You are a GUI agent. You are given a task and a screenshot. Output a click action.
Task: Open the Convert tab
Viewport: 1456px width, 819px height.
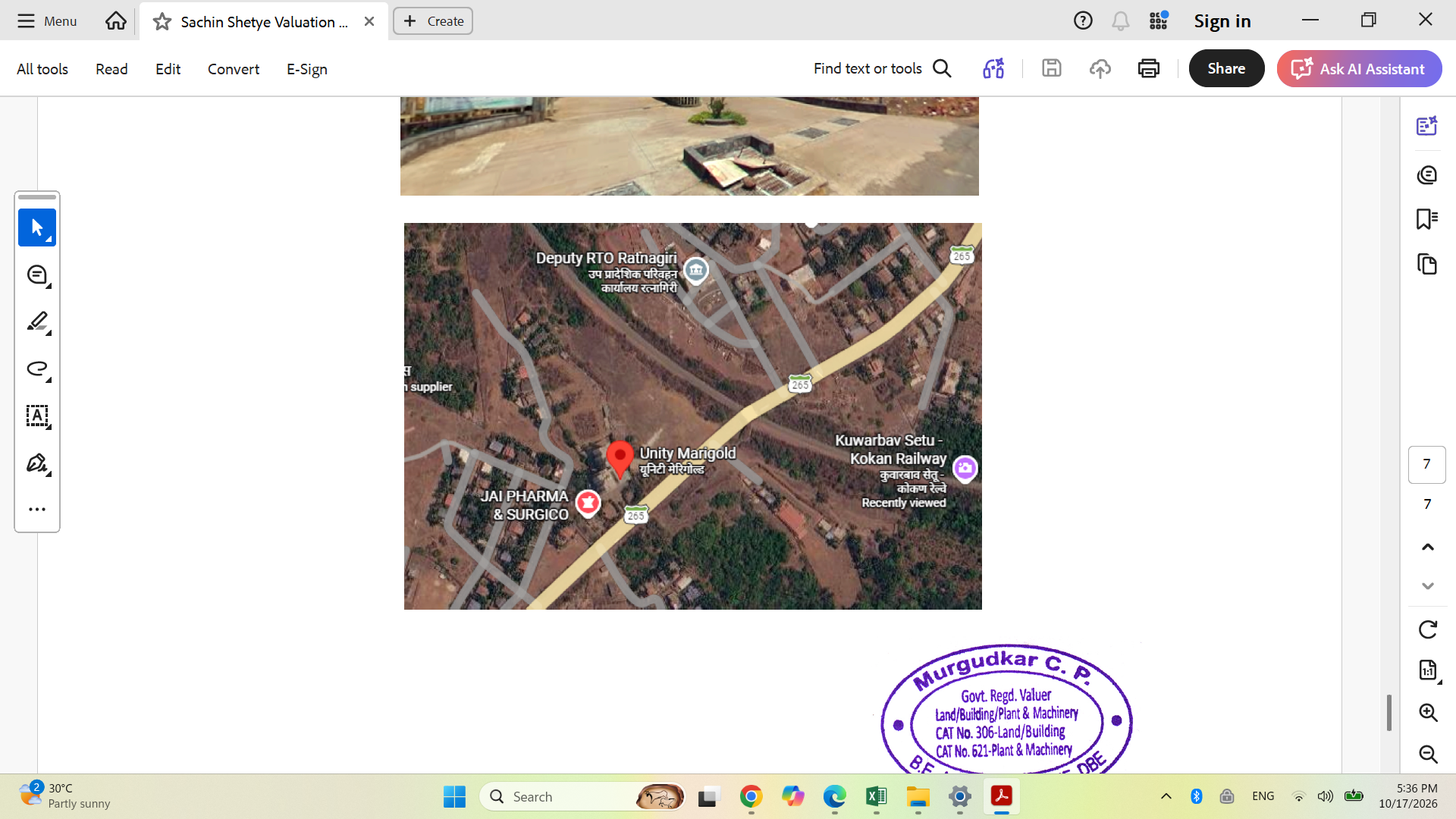234,69
